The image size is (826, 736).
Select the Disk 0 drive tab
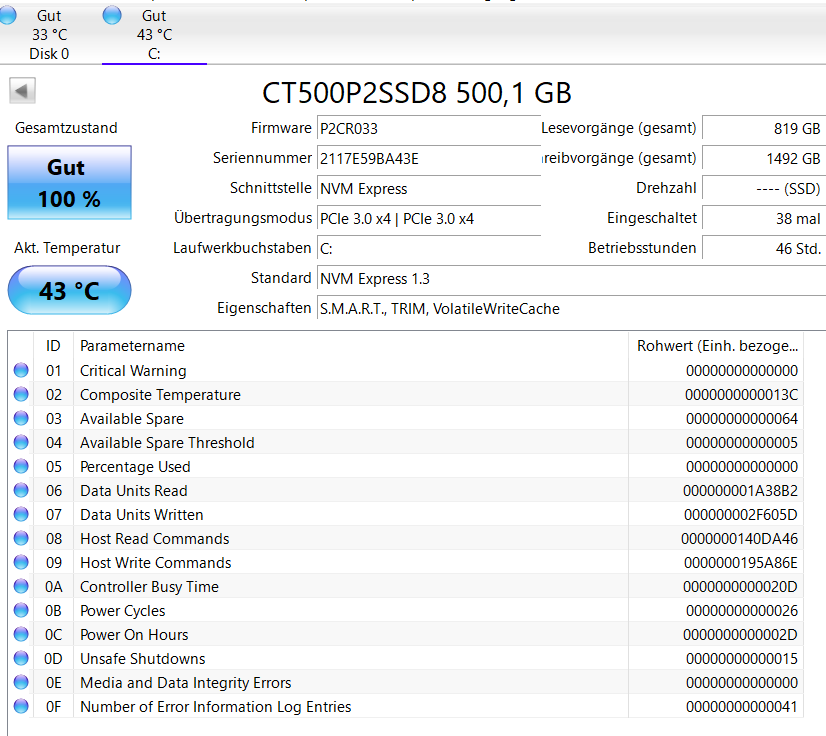click(49, 35)
